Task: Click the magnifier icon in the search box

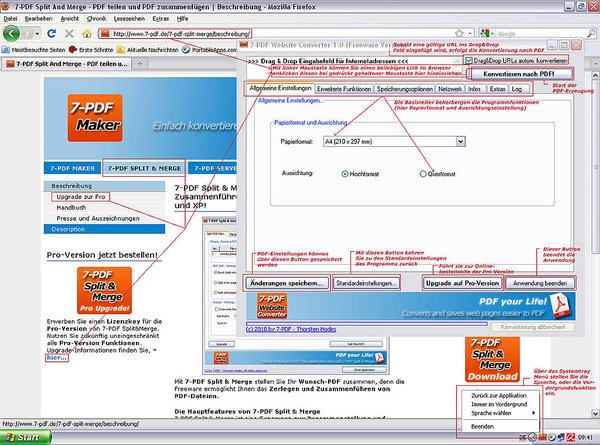Action: [x=592, y=34]
